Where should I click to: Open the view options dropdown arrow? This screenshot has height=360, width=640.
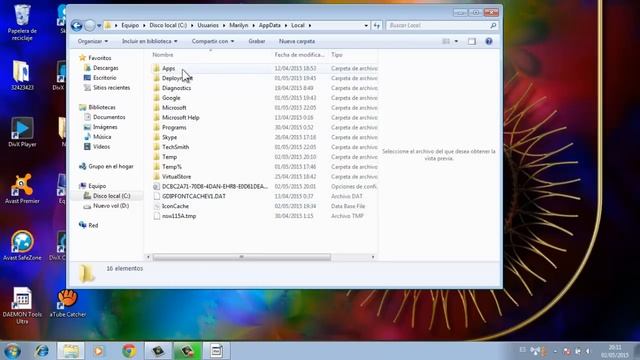point(456,41)
